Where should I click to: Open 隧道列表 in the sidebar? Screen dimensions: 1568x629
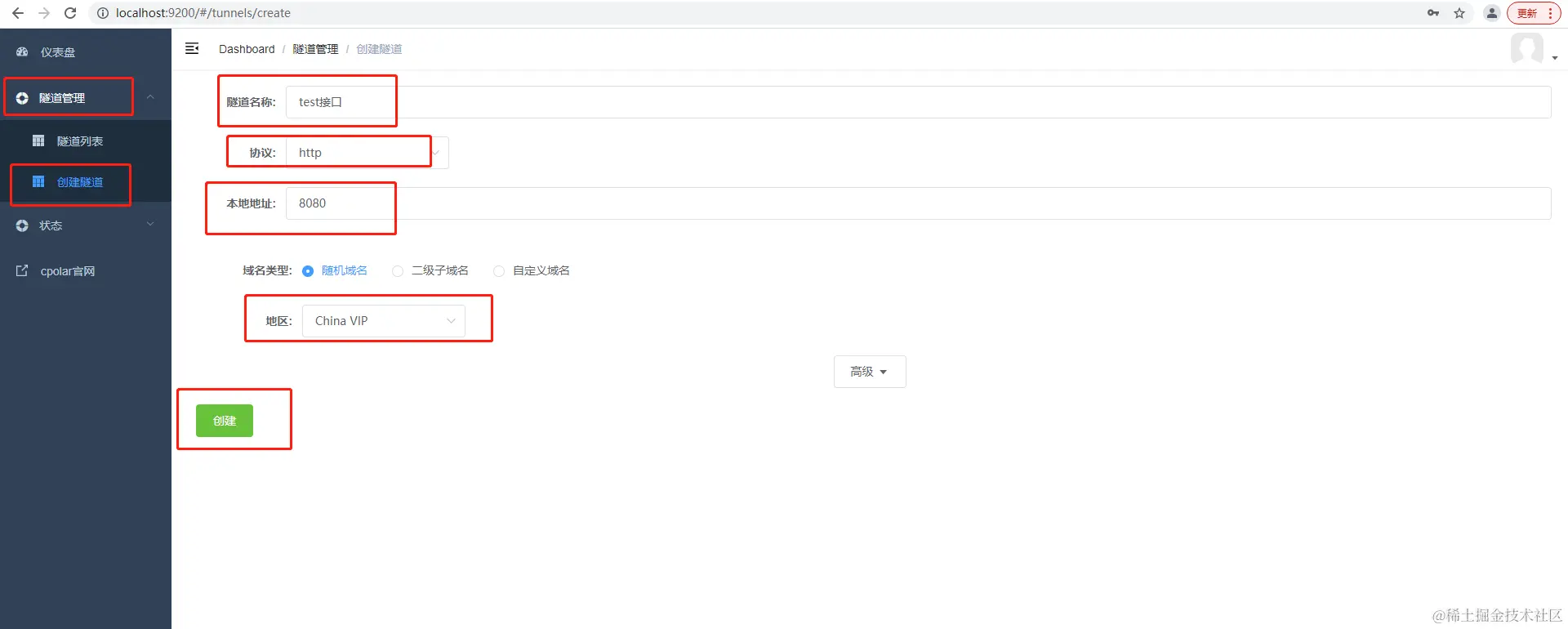tap(86, 141)
